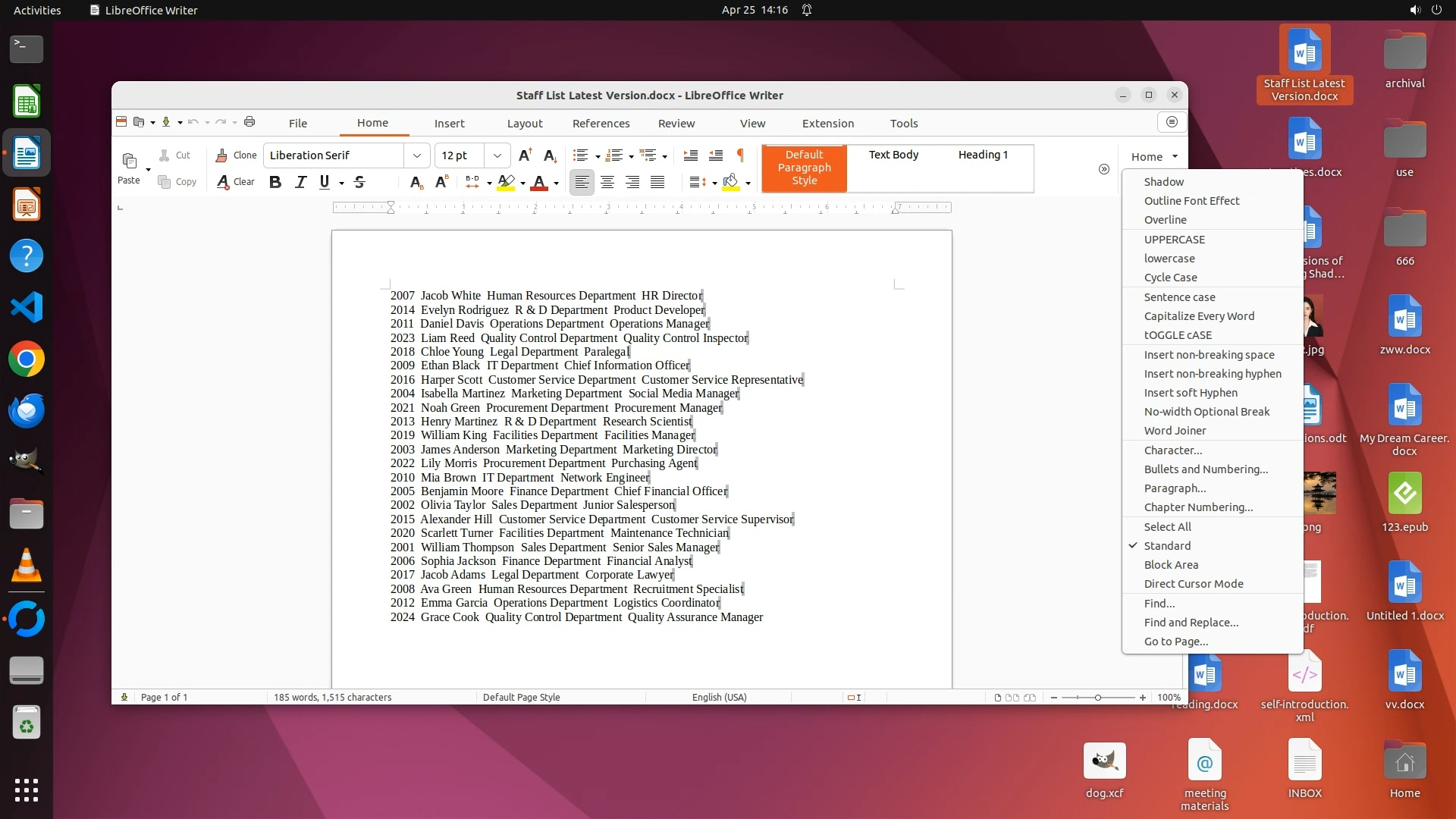Toggle Direct Cursor Mode
Image resolution: width=1456 pixels, height=819 pixels.
point(1193,584)
